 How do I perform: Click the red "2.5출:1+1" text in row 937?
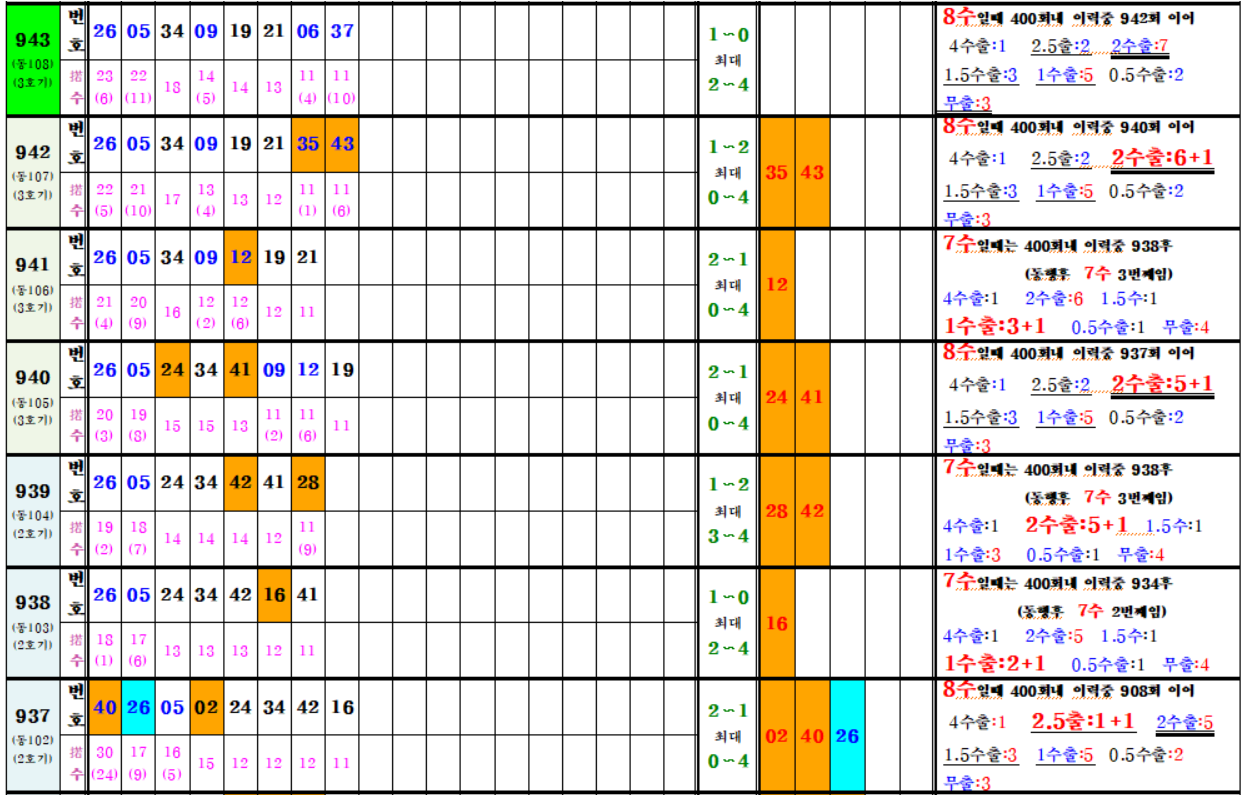coord(1083,721)
